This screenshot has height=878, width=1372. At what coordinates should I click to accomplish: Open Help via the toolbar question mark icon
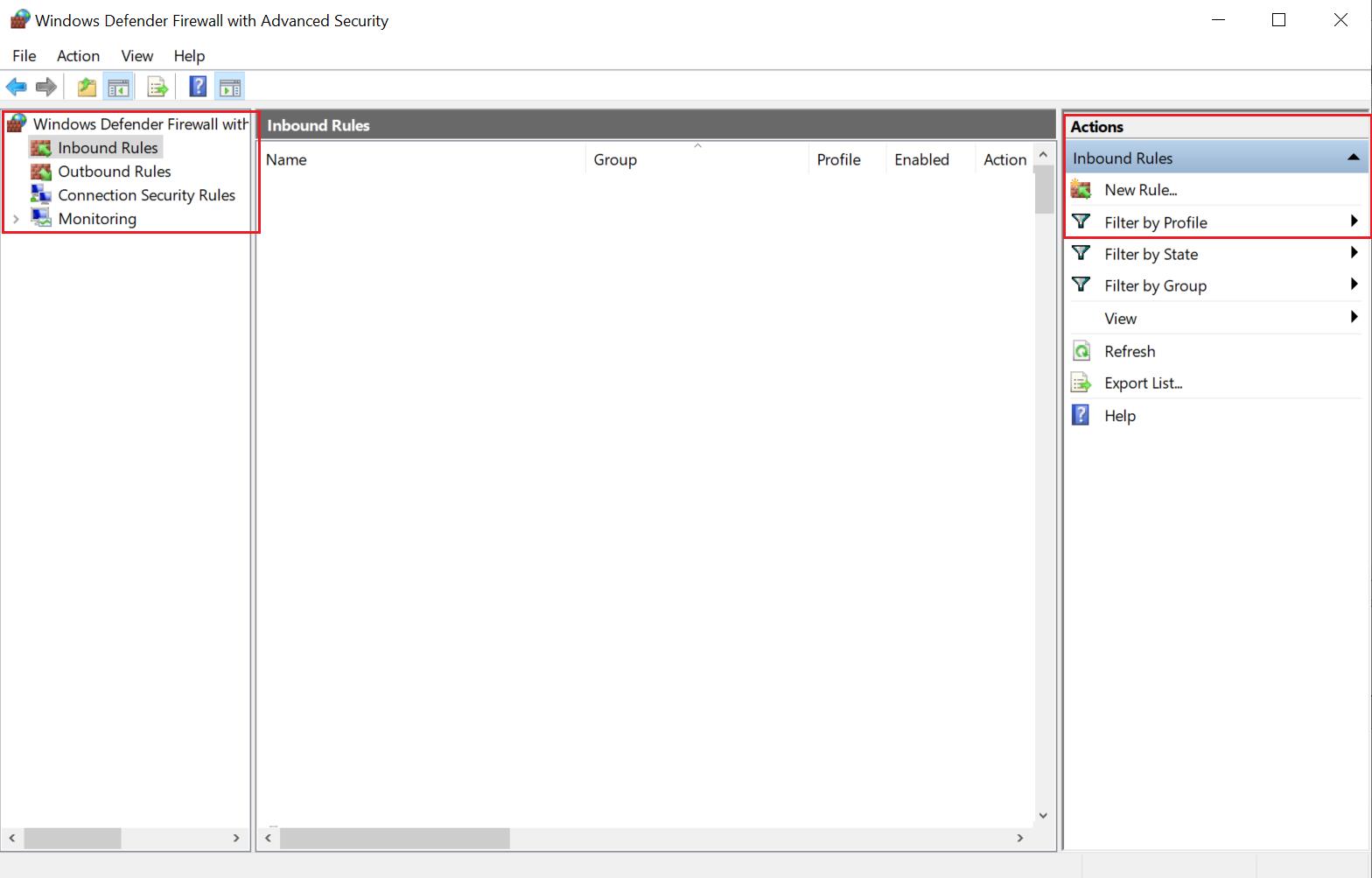tap(198, 87)
